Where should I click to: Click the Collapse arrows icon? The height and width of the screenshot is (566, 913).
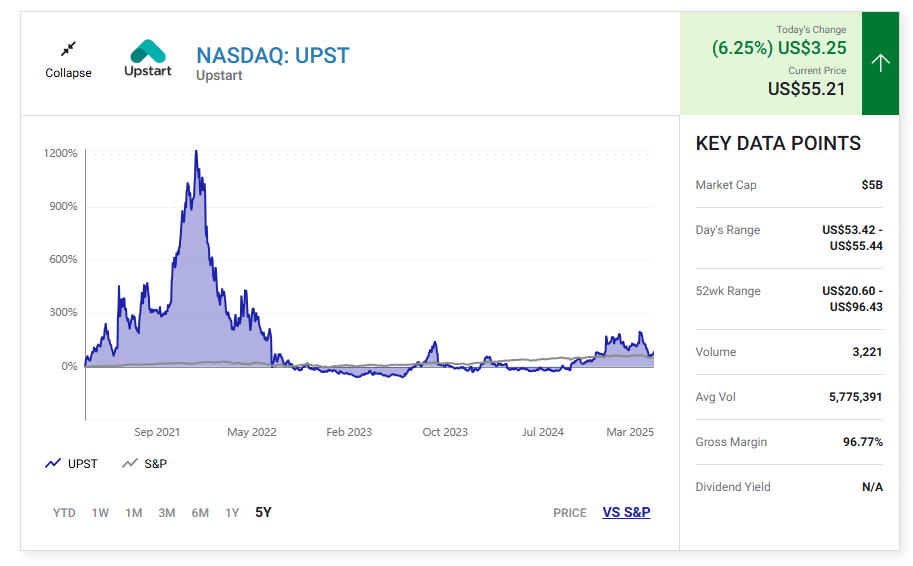68,49
